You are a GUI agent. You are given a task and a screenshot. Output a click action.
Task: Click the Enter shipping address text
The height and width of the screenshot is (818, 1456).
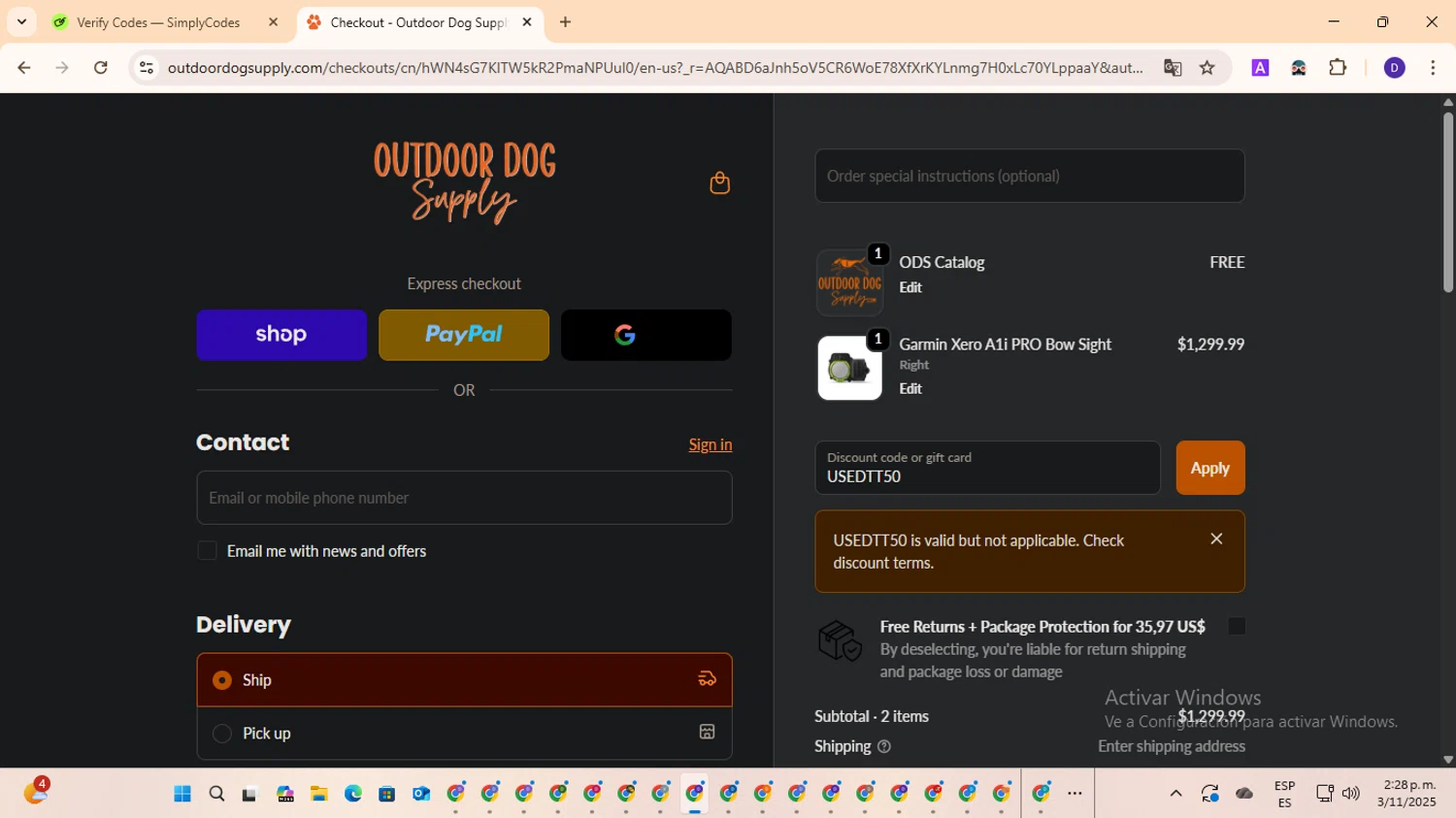point(1172,746)
